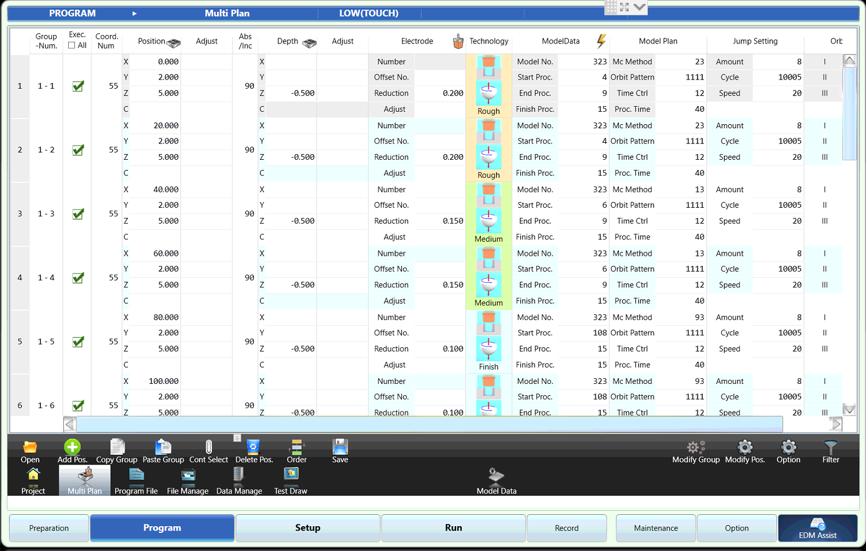Screen dimensions: 866x551
Task: Click the horizontal scrollbar left arrow
Action: pyautogui.click(x=70, y=424)
